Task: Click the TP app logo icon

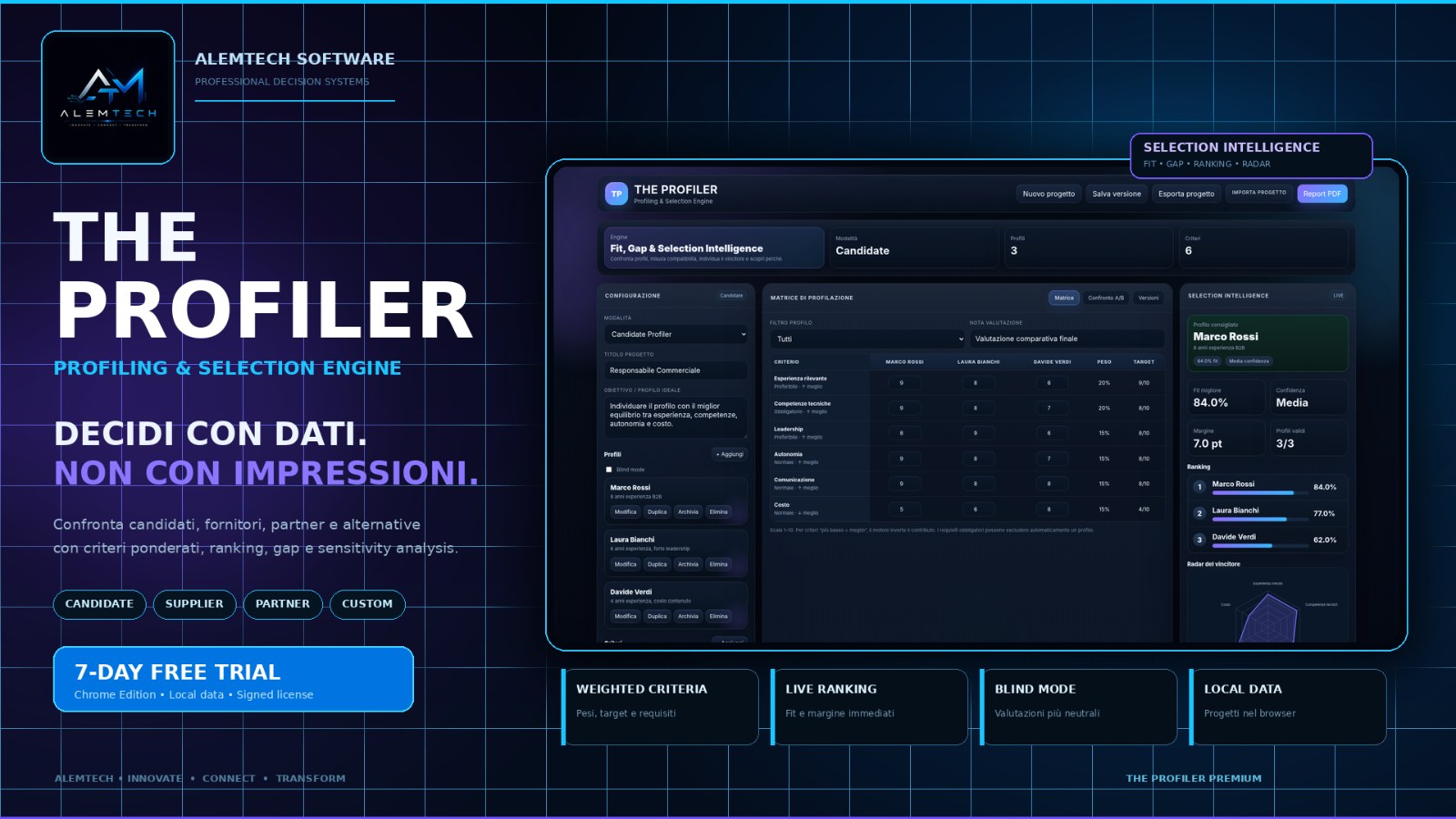Action: [x=616, y=193]
